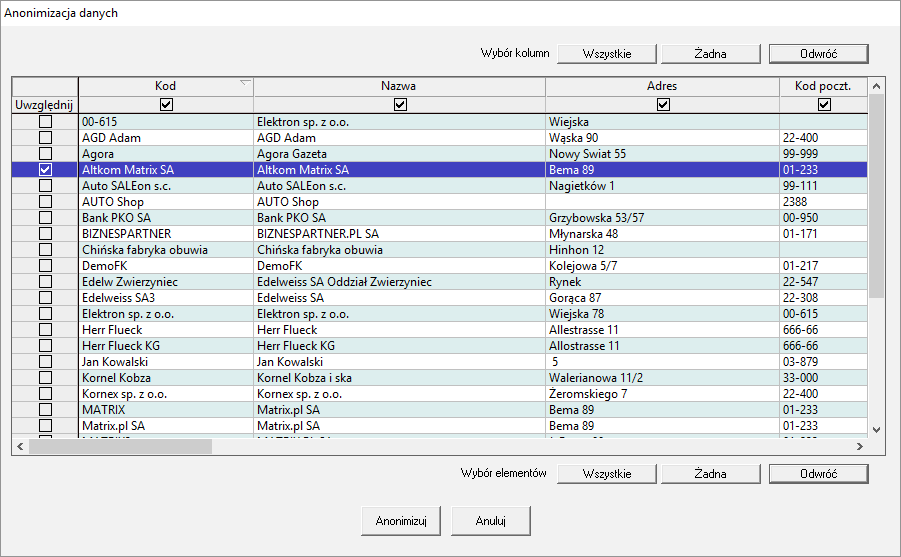This screenshot has width=901, height=557.
Task: Tick checkbox for Jan Kowalski row
Action: tap(45, 361)
